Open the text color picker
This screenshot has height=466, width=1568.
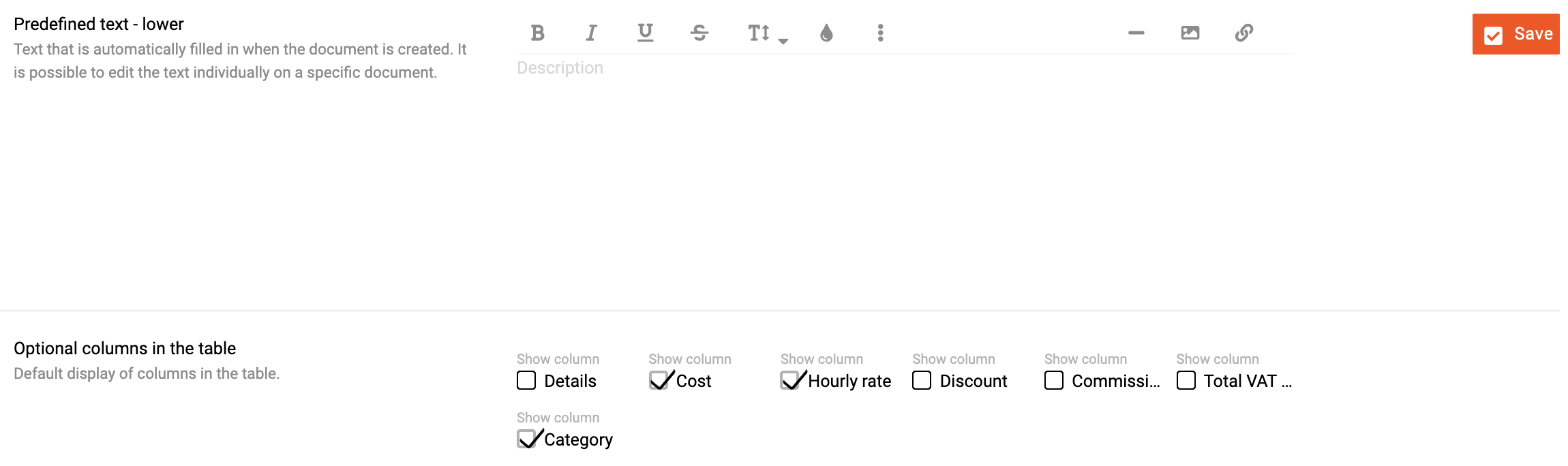826,33
